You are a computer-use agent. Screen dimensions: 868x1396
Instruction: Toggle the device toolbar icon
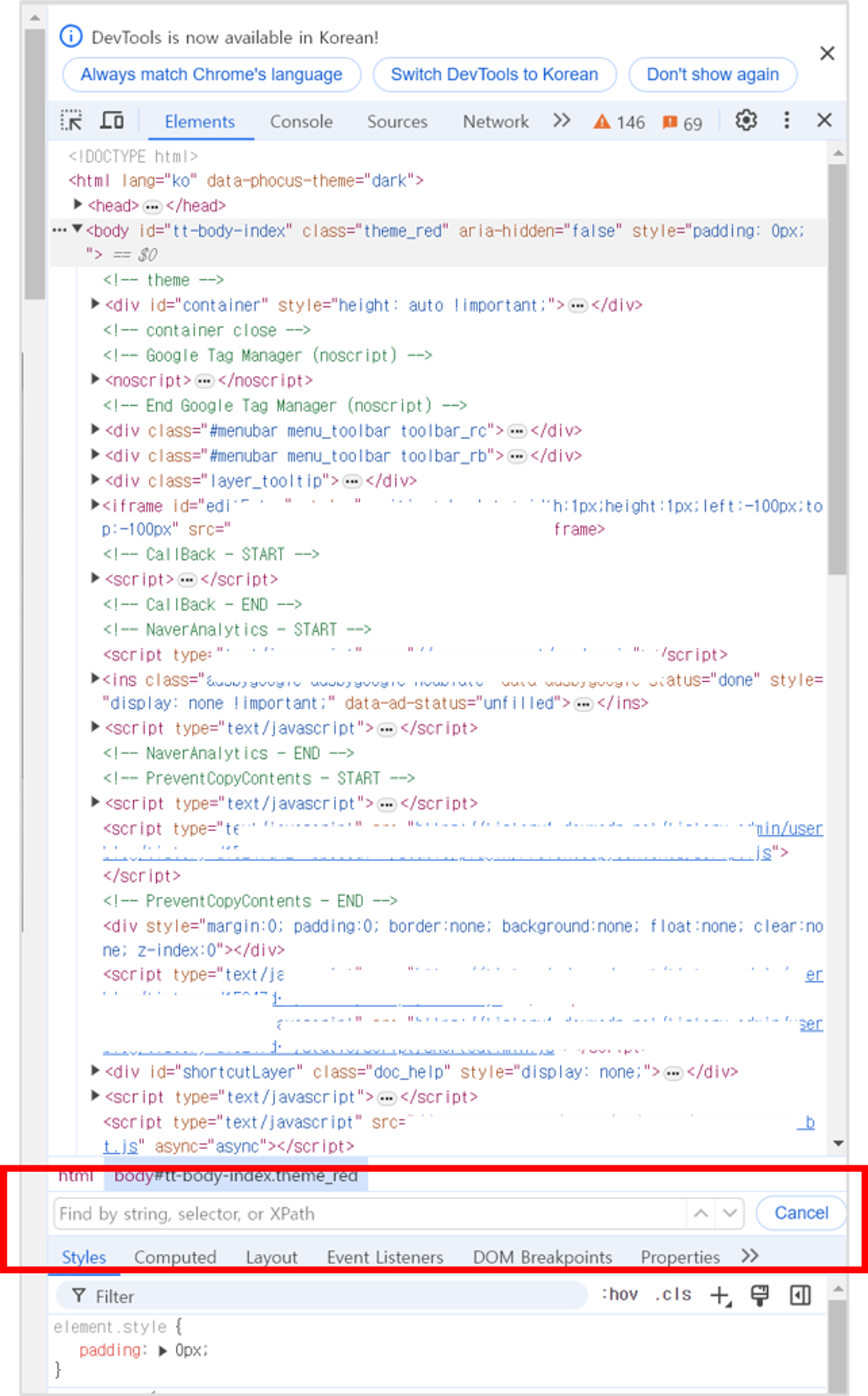[112, 121]
